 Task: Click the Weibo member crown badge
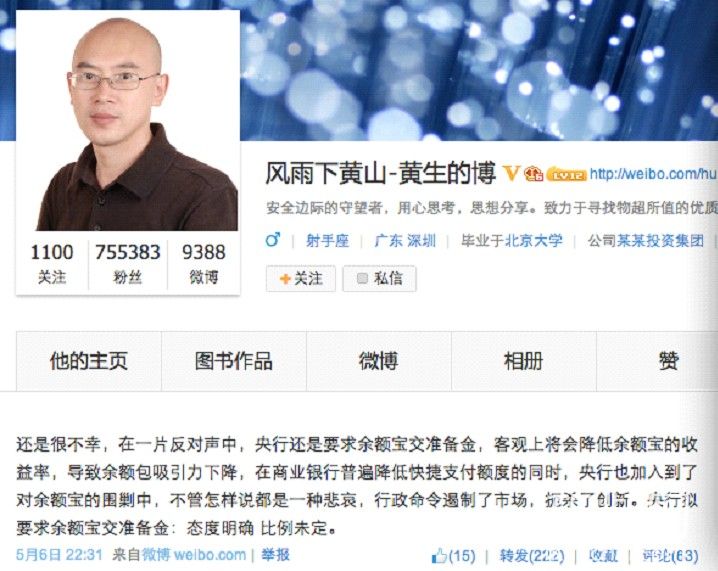click(533, 174)
